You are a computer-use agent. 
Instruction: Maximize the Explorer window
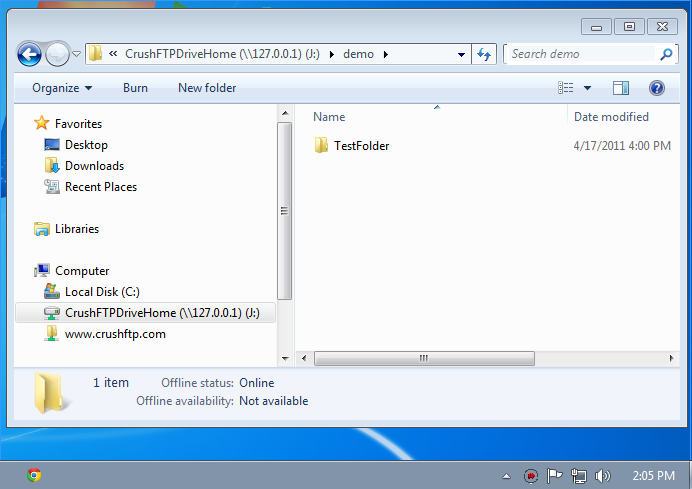click(629, 26)
